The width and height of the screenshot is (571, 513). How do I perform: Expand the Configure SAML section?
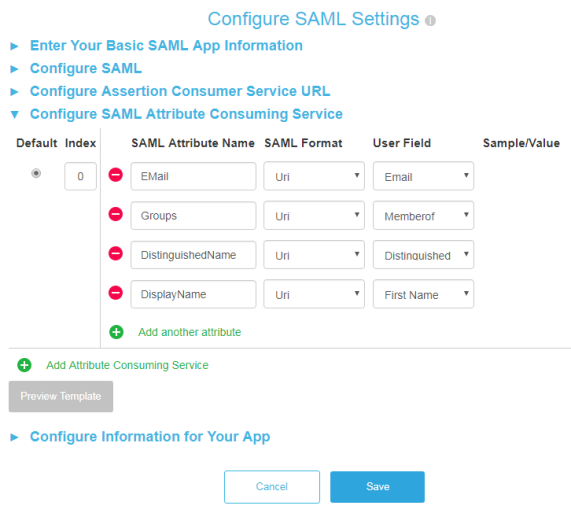pyautogui.click(x=86, y=68)
